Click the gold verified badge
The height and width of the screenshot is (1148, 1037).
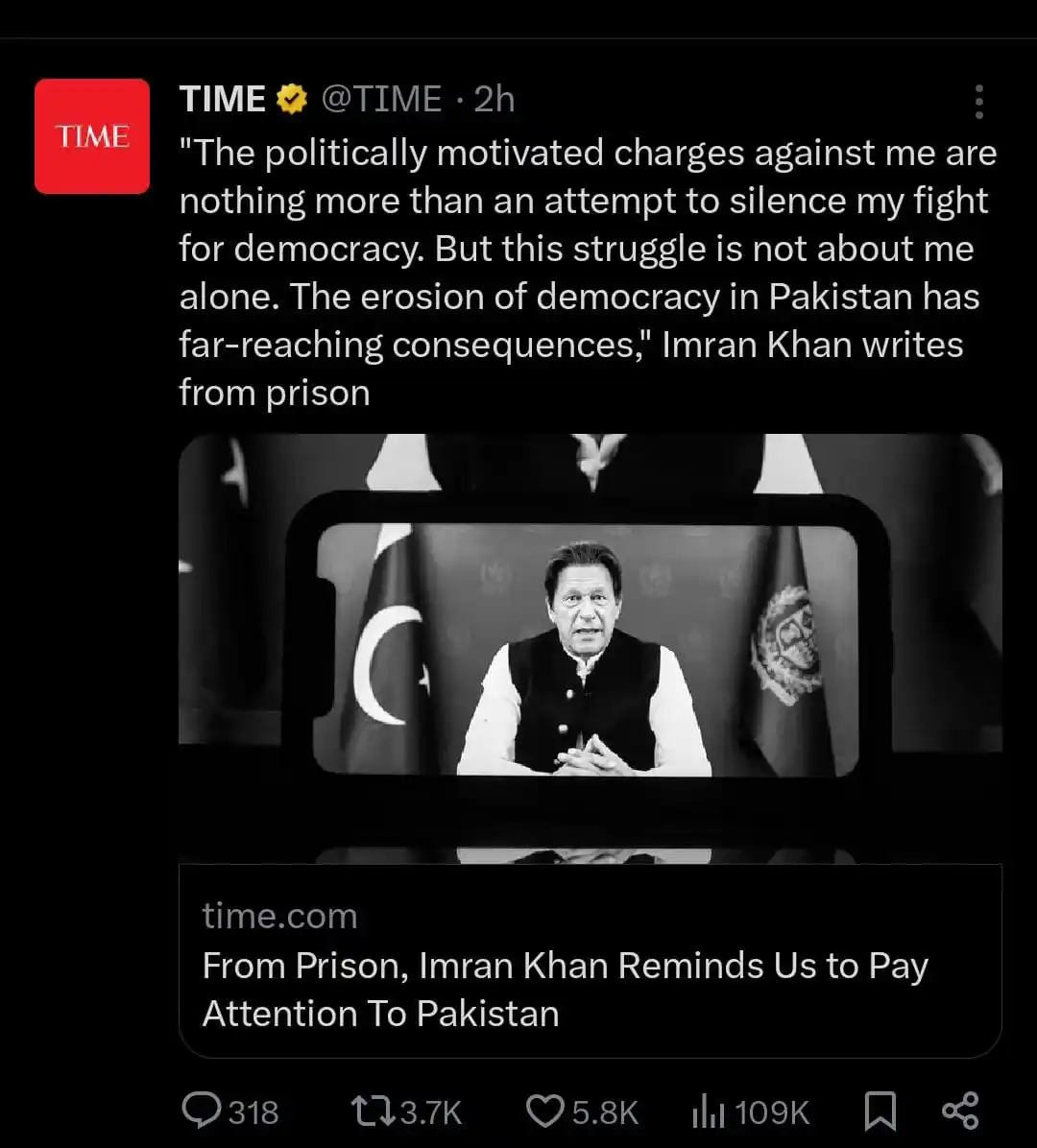pyautogui.click(x=292, y=99)
